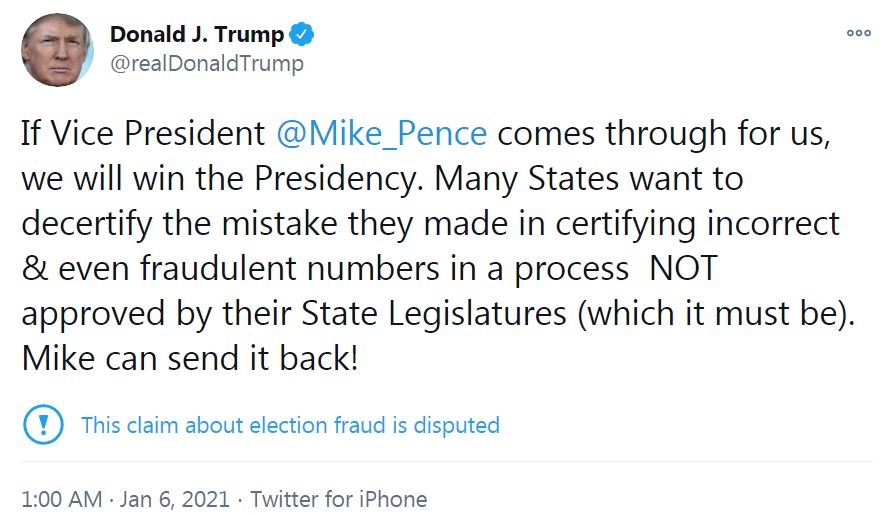Open the Donald J. Trump display name
Viewport: 880px width, 514px height.
pos(196,35)
